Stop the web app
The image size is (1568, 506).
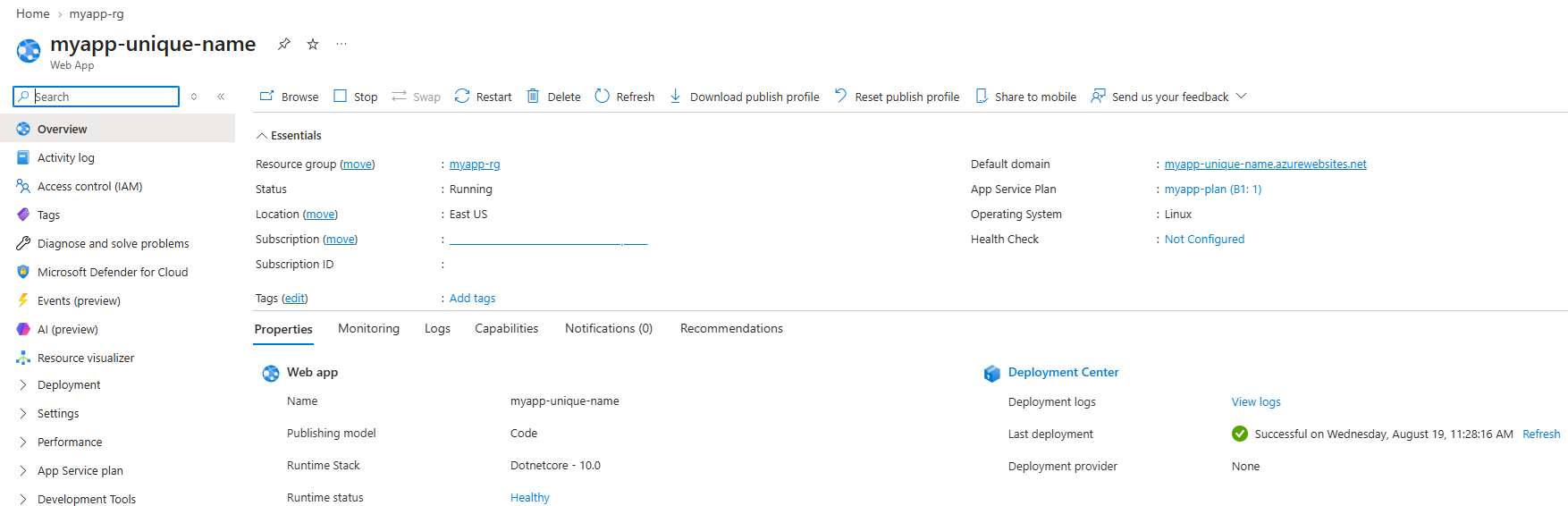click(356, 97)
